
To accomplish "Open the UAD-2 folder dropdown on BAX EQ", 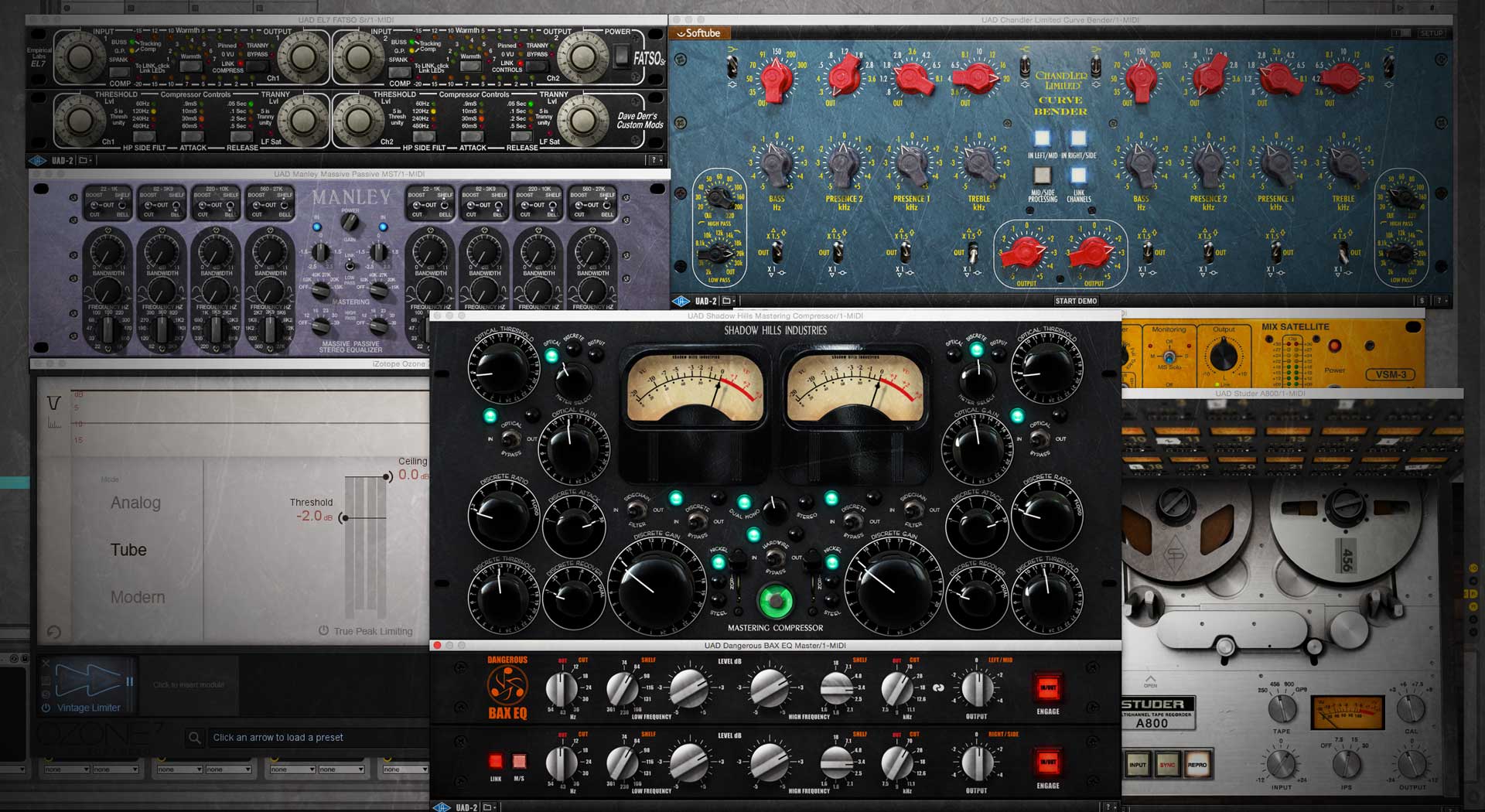I will point(487,805).
